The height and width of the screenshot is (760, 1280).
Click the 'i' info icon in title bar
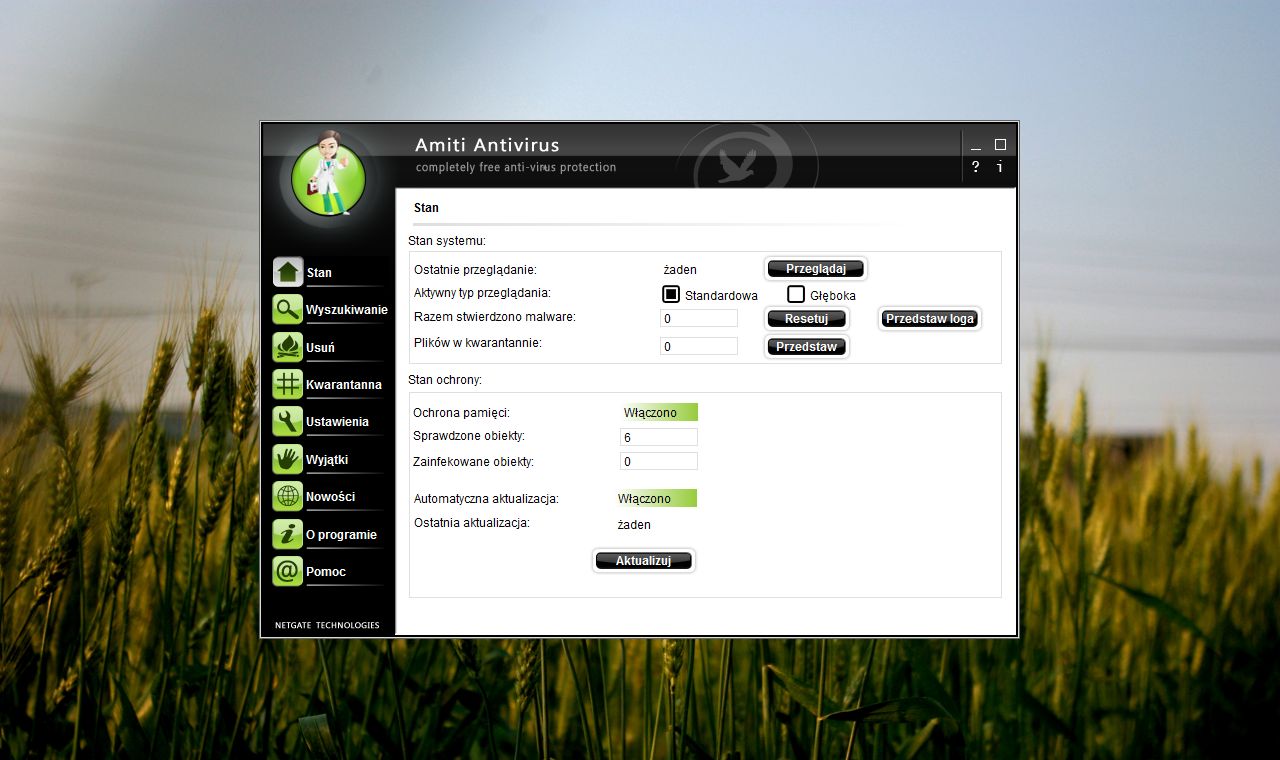tap(1000, 167)
